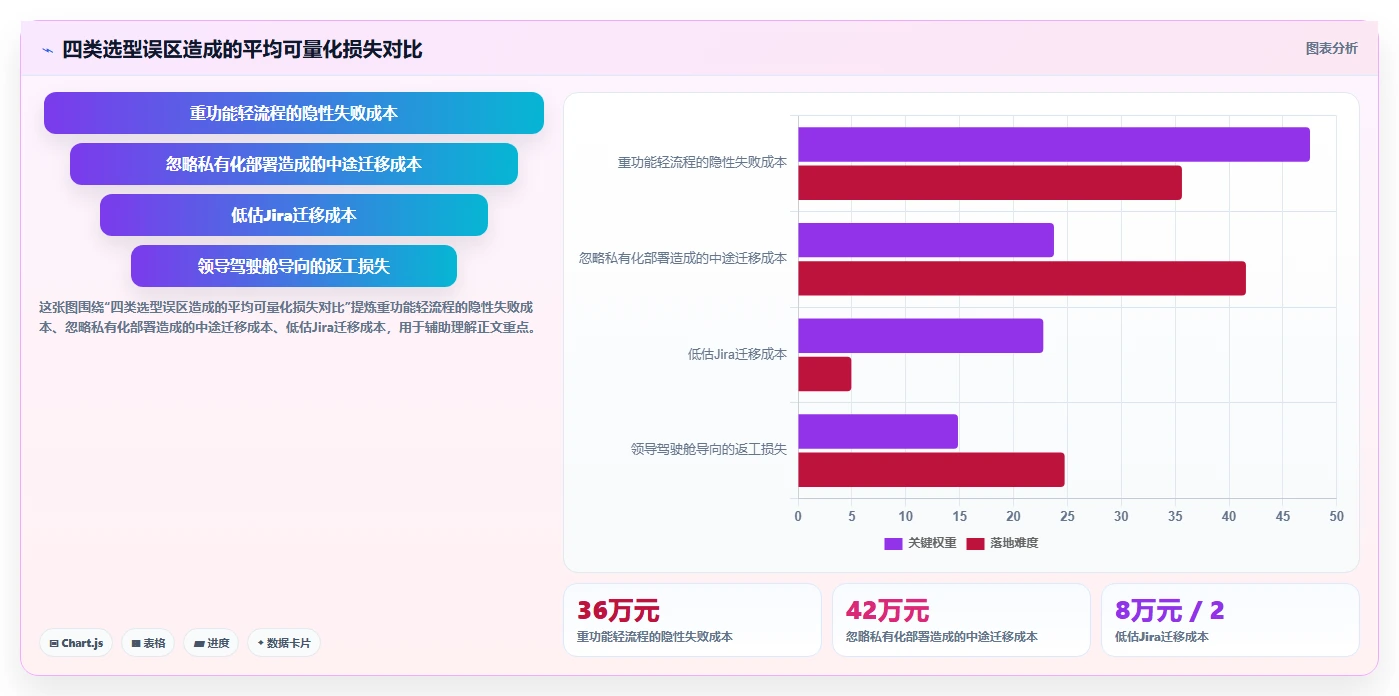Image resolution: width=1399 pixels, height=696 pixels.
Task: Select the 低估Jira迁移成本 funnel bar
Action: coord(294,215)
